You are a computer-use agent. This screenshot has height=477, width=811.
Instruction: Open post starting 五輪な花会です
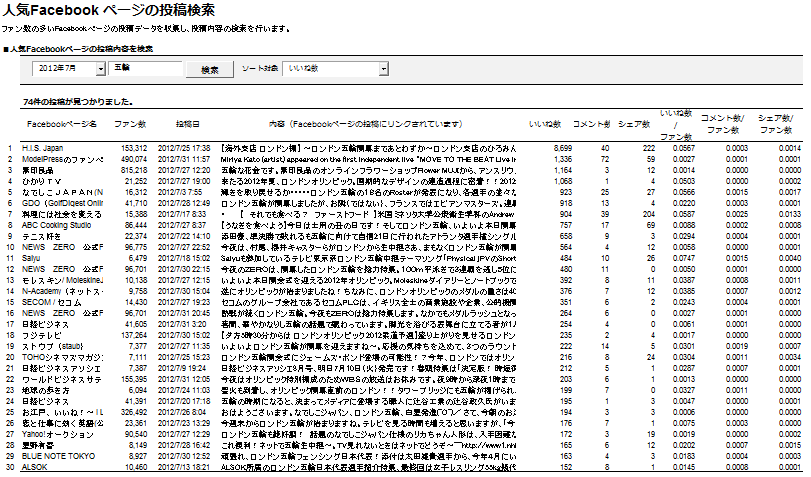(368, 170)
